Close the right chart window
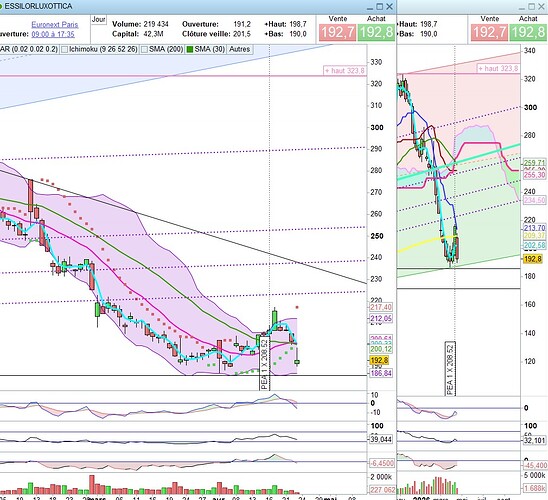 coord(541,6)
